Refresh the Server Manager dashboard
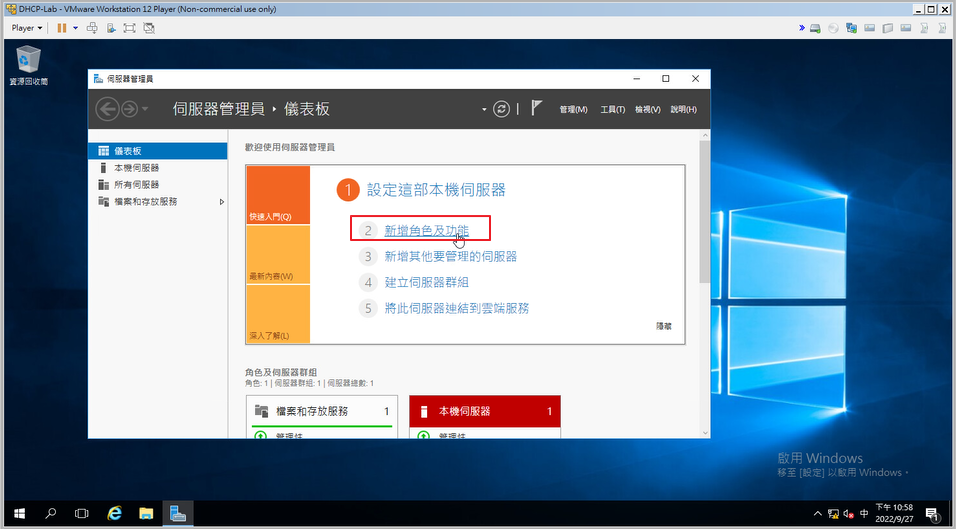This screenshot has height=529, width=956. [x=501, y=109]
